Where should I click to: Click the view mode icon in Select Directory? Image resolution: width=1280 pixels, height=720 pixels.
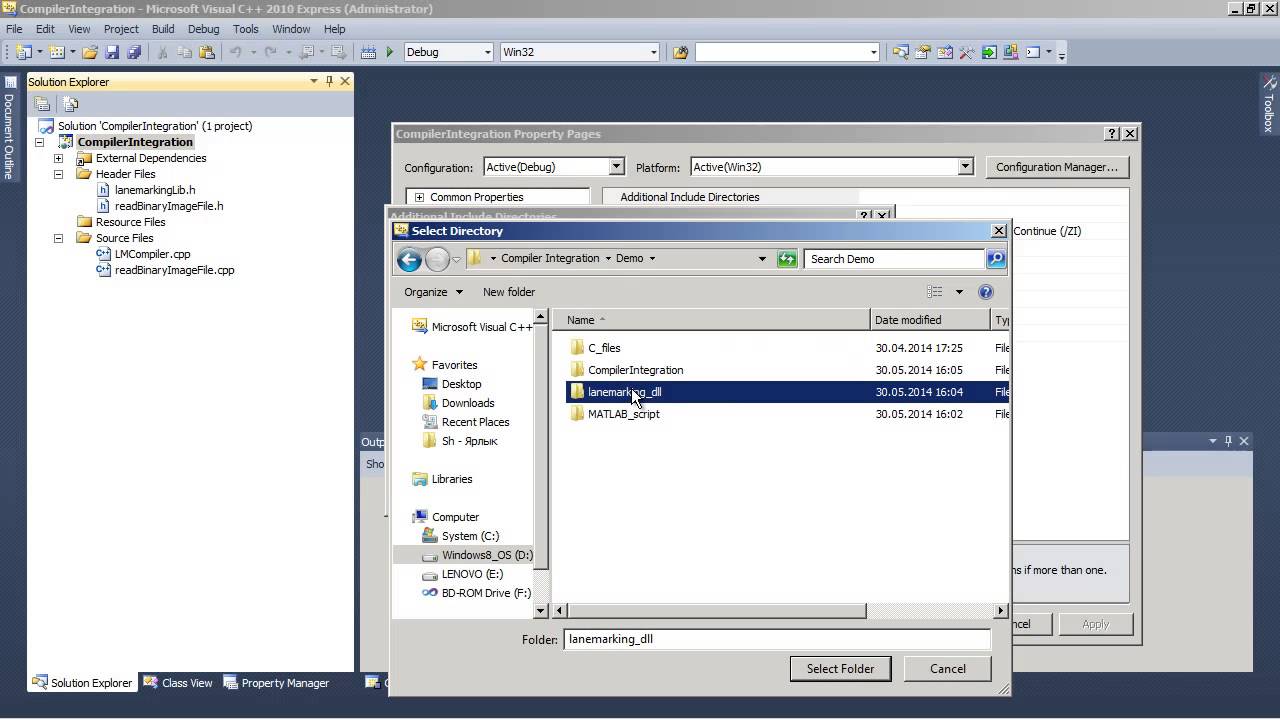(x=935, y=292)
